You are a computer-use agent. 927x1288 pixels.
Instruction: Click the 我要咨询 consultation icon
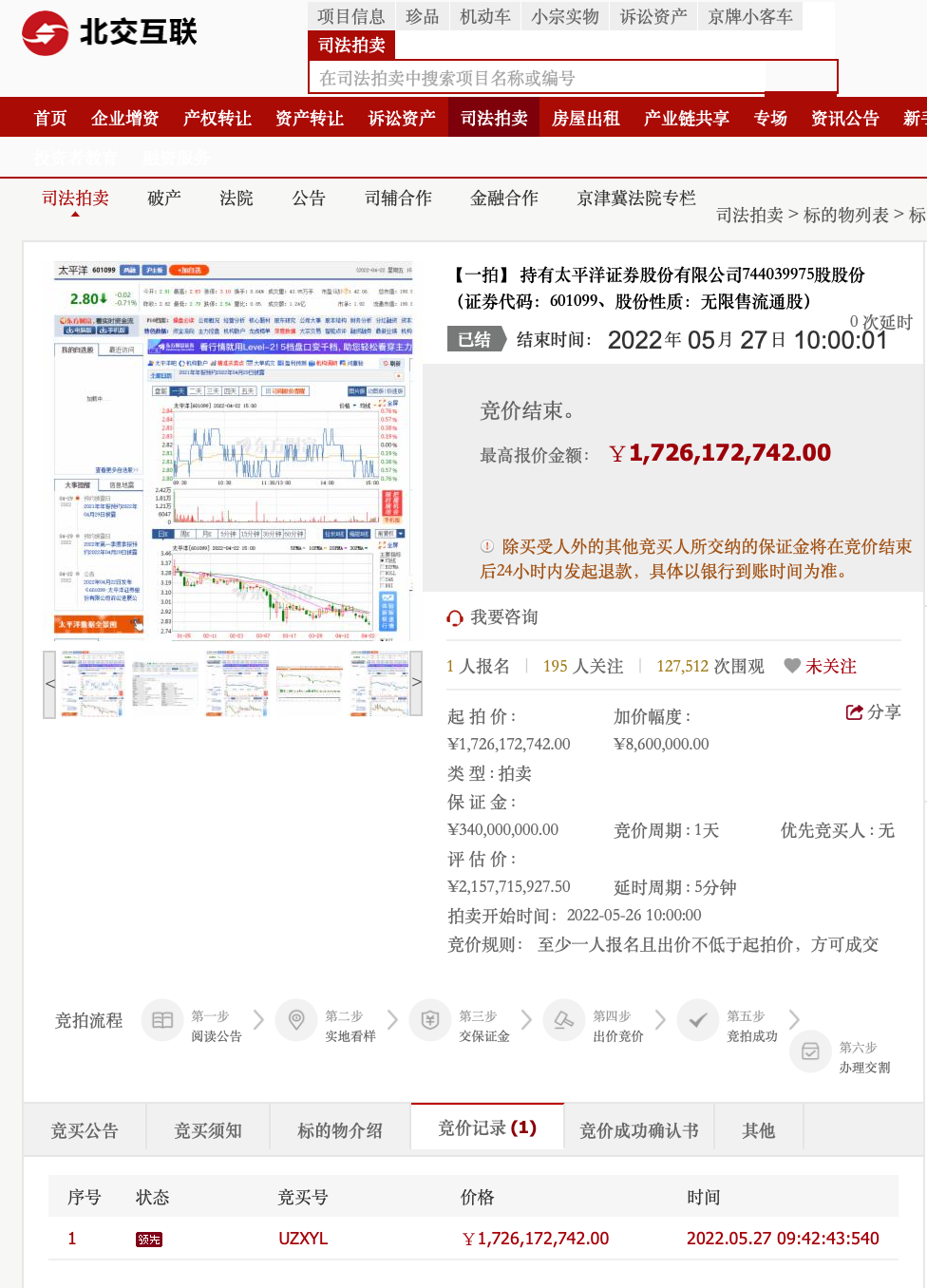tap(454, 617)
